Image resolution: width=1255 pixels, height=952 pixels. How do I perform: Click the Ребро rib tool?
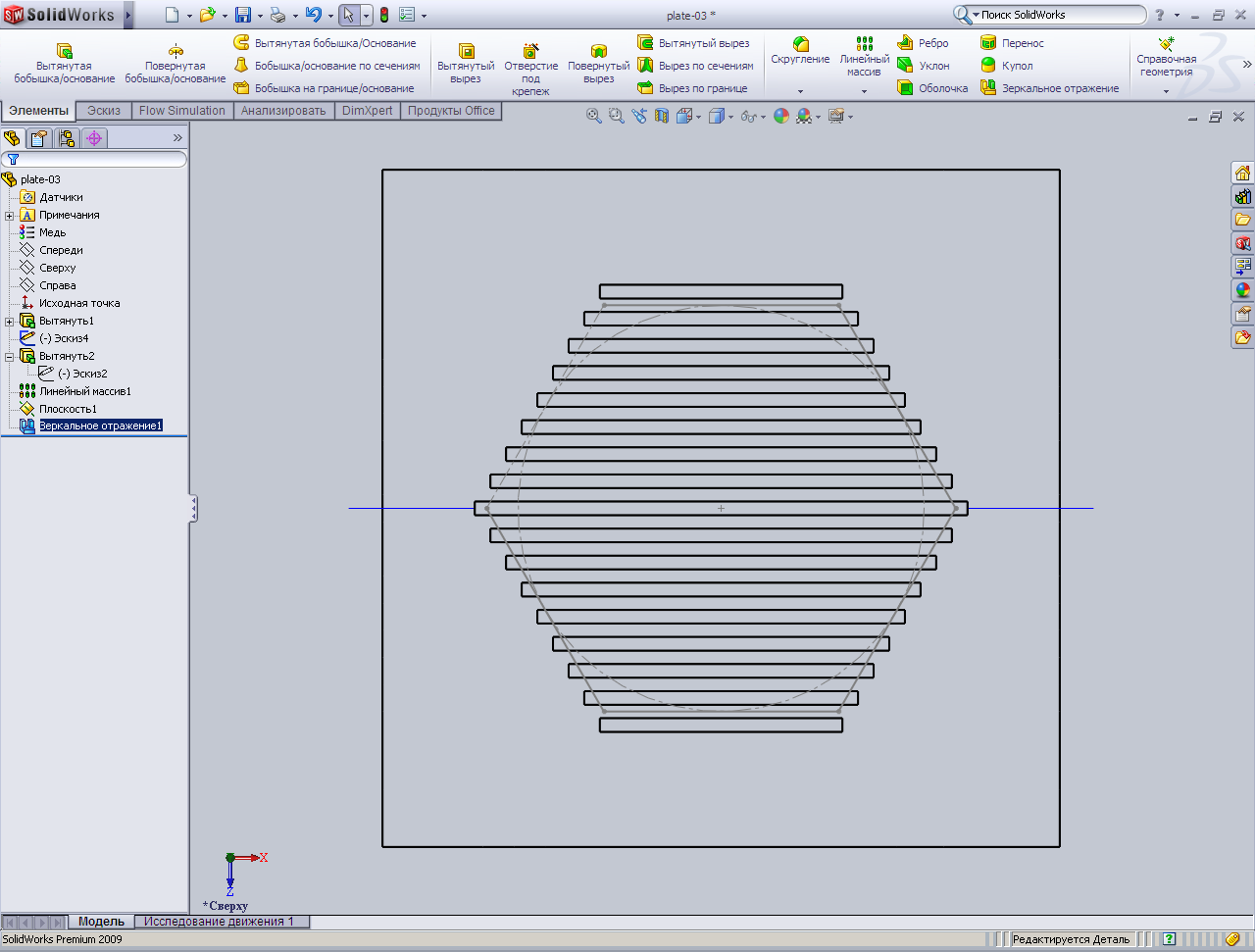coord(923,43)
